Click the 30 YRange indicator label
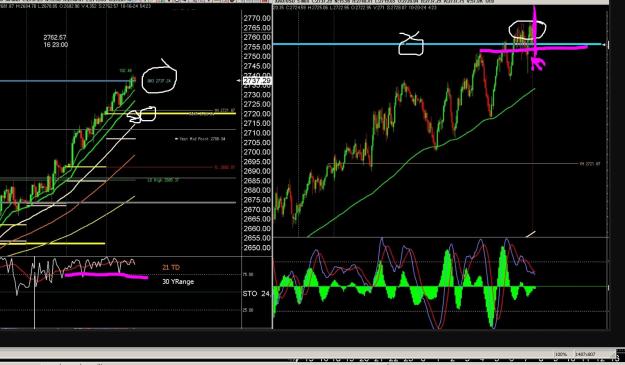This screenshot has height=365, width=625. [x=178, y=282]
